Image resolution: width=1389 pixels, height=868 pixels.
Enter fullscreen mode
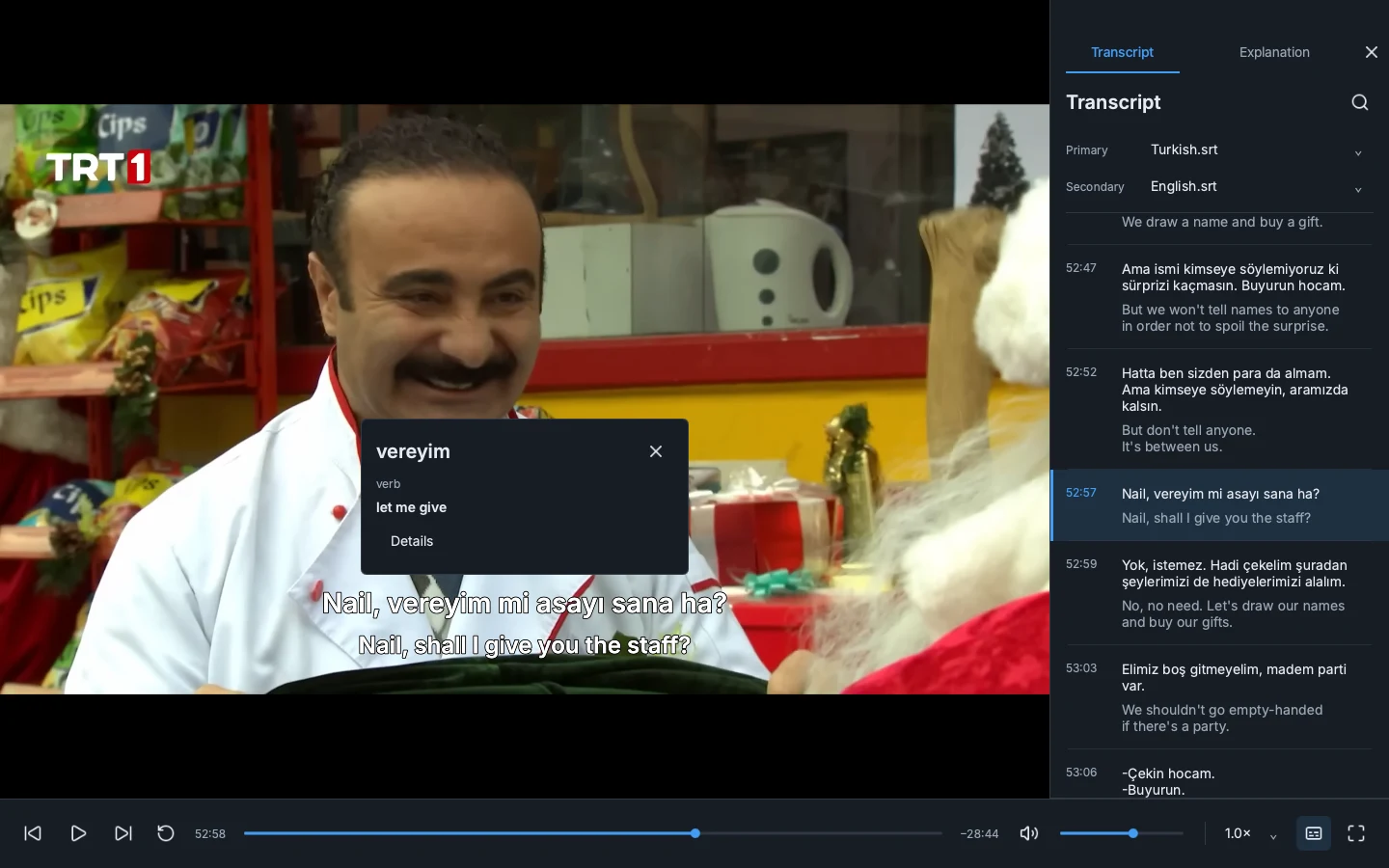(1356, 833)
